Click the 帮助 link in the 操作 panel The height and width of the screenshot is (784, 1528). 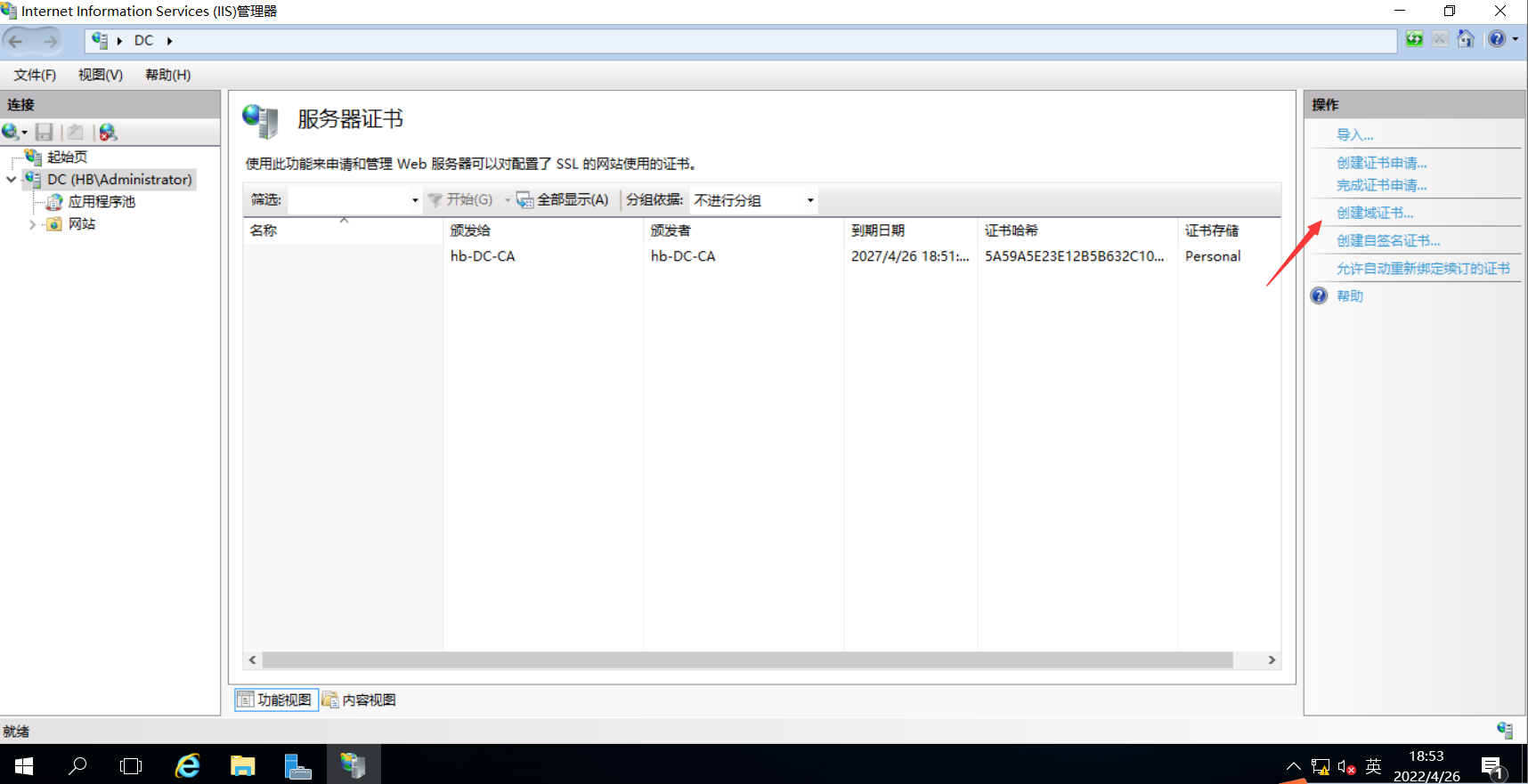coord(1350,296)
